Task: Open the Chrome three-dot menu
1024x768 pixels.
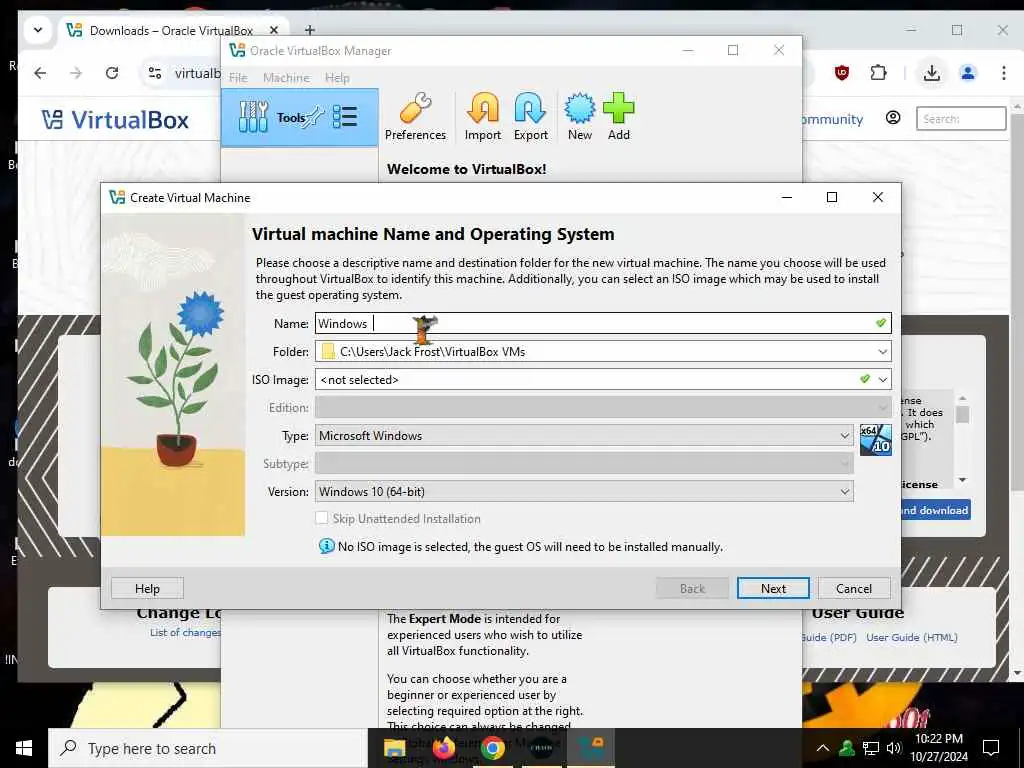Action: (1004, 72)
